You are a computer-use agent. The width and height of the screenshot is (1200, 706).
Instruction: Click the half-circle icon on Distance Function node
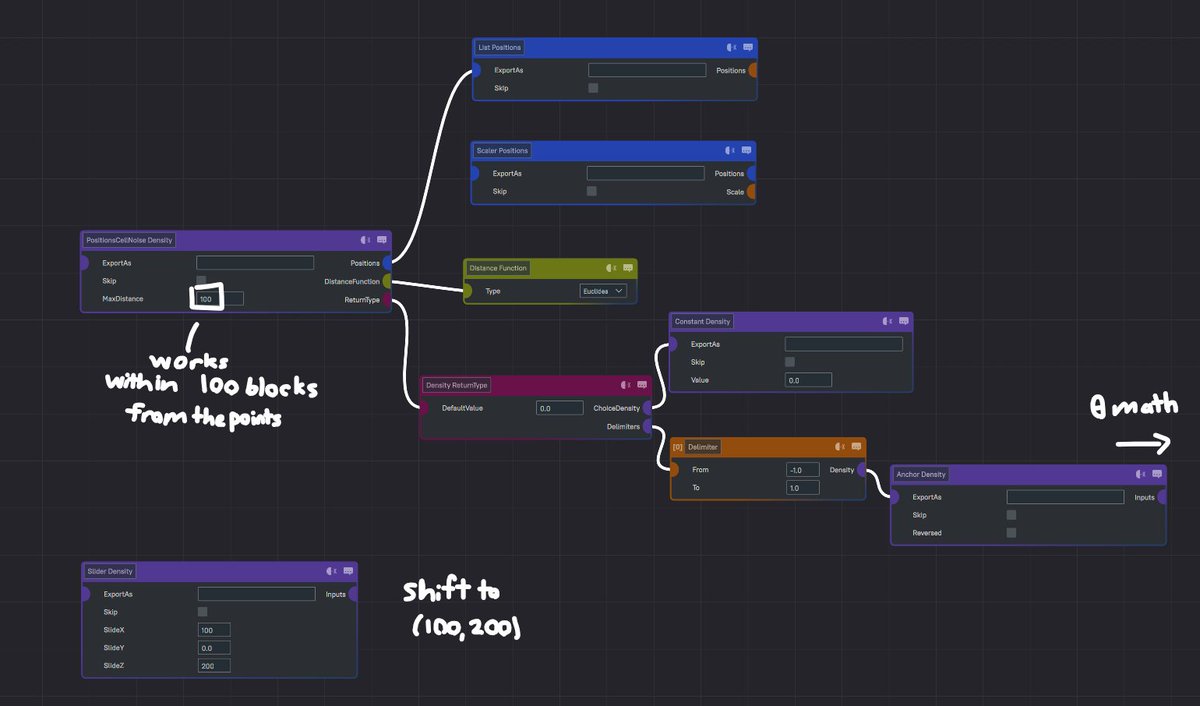tap(612, 268)
